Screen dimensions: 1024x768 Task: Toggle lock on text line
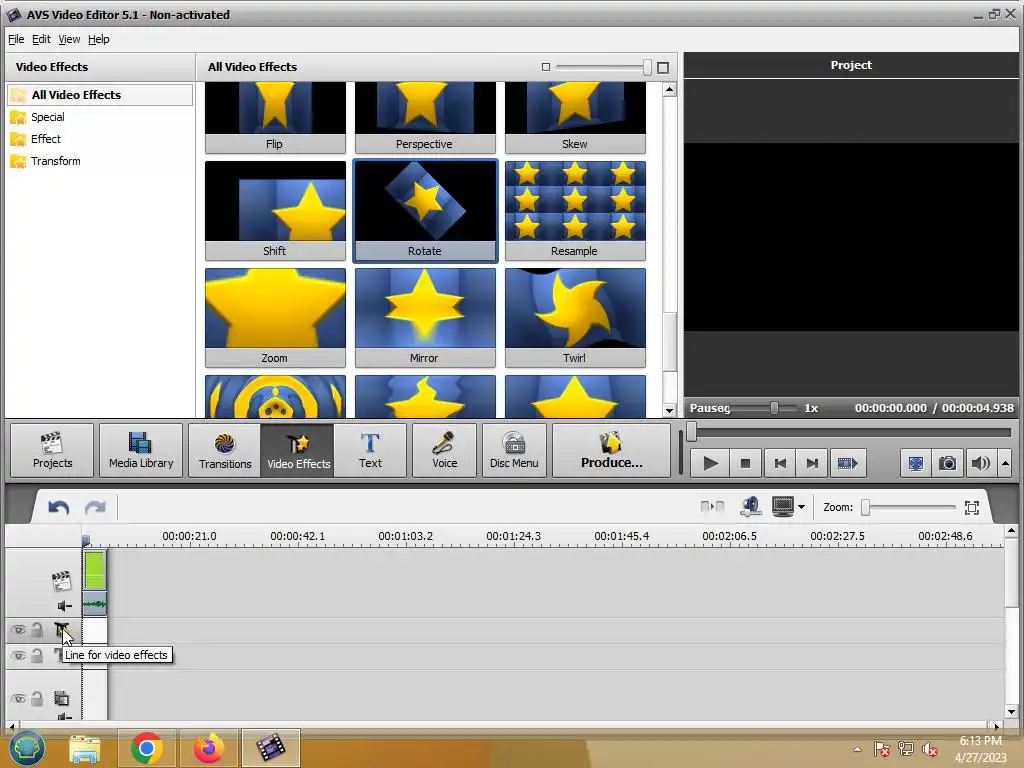coord(37,655)
